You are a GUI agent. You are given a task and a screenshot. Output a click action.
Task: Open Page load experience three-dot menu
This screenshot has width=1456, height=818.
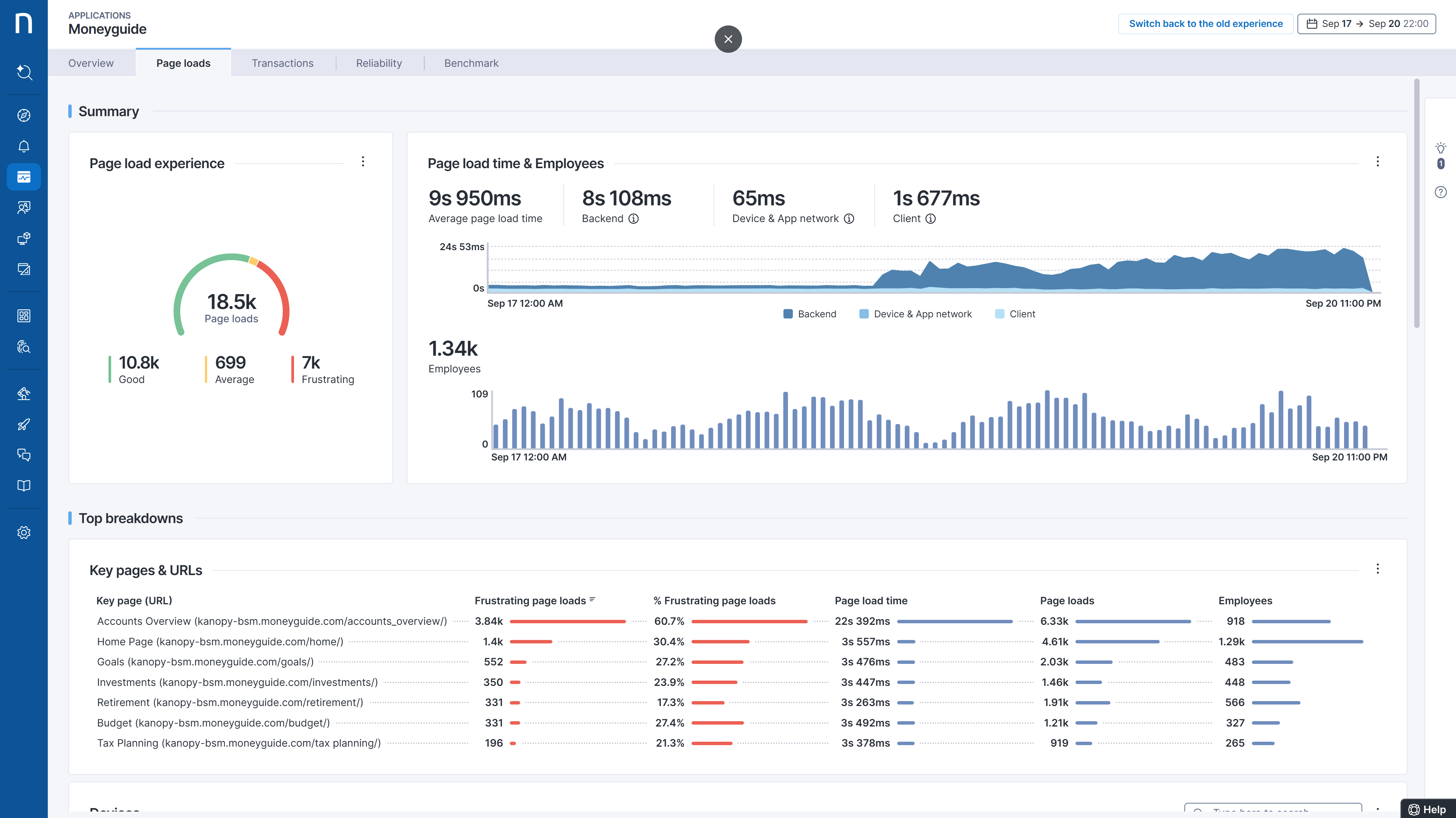pos(363,162)
